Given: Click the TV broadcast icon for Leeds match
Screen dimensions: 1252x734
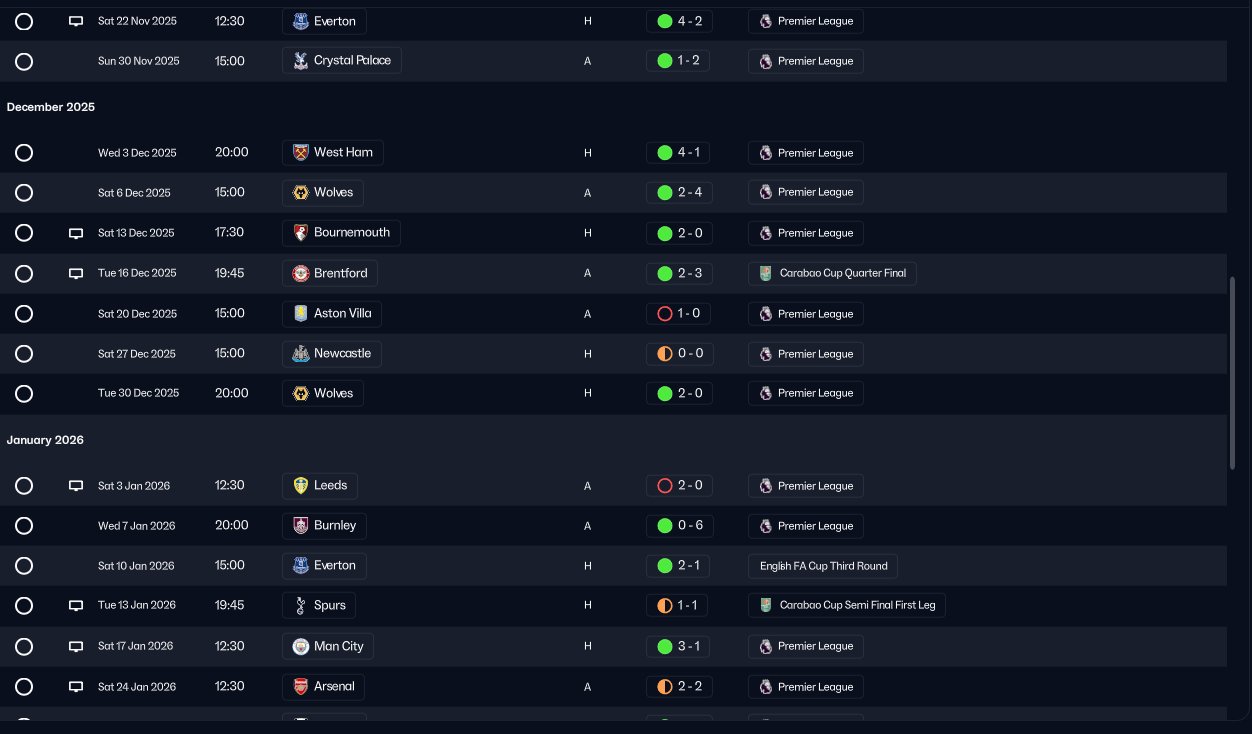Looking at the screenshot, I should coord(75,486).
